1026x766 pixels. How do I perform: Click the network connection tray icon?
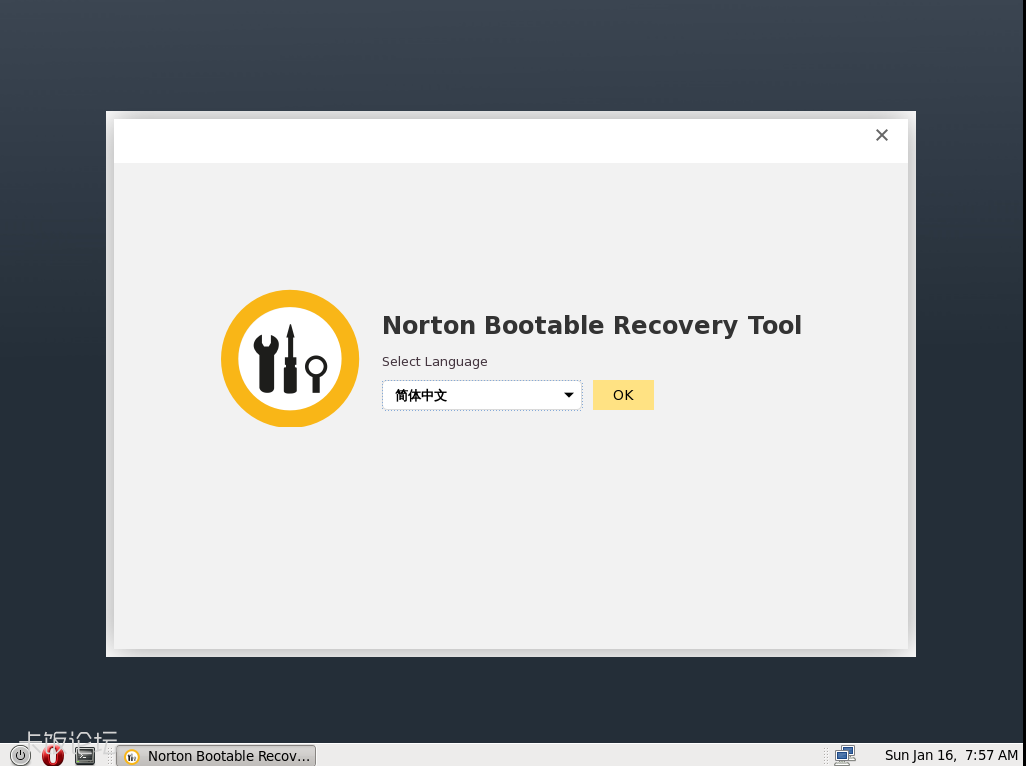(x=845, y=755)
